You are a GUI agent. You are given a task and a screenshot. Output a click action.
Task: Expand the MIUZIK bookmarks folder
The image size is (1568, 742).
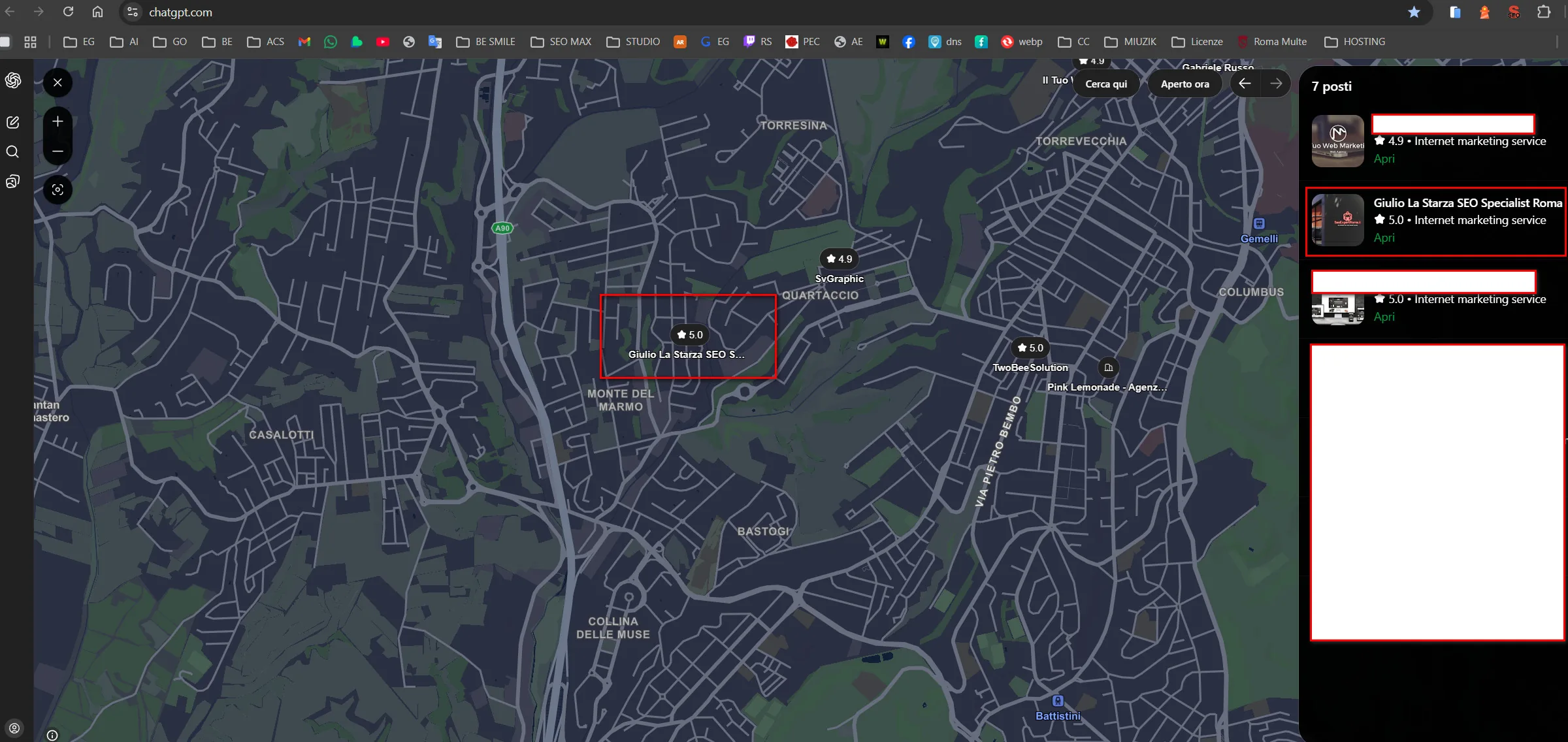(1130, 42)
